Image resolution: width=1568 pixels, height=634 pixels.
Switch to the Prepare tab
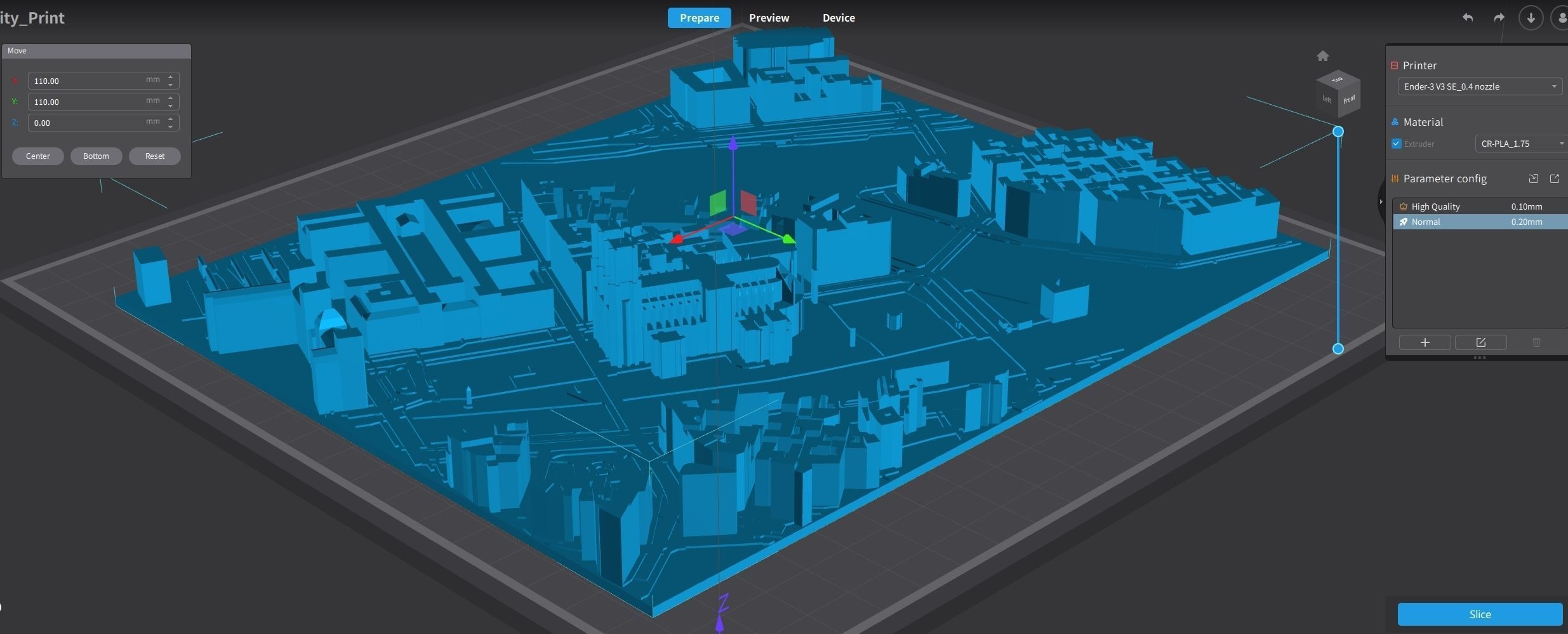pos(699,18)
